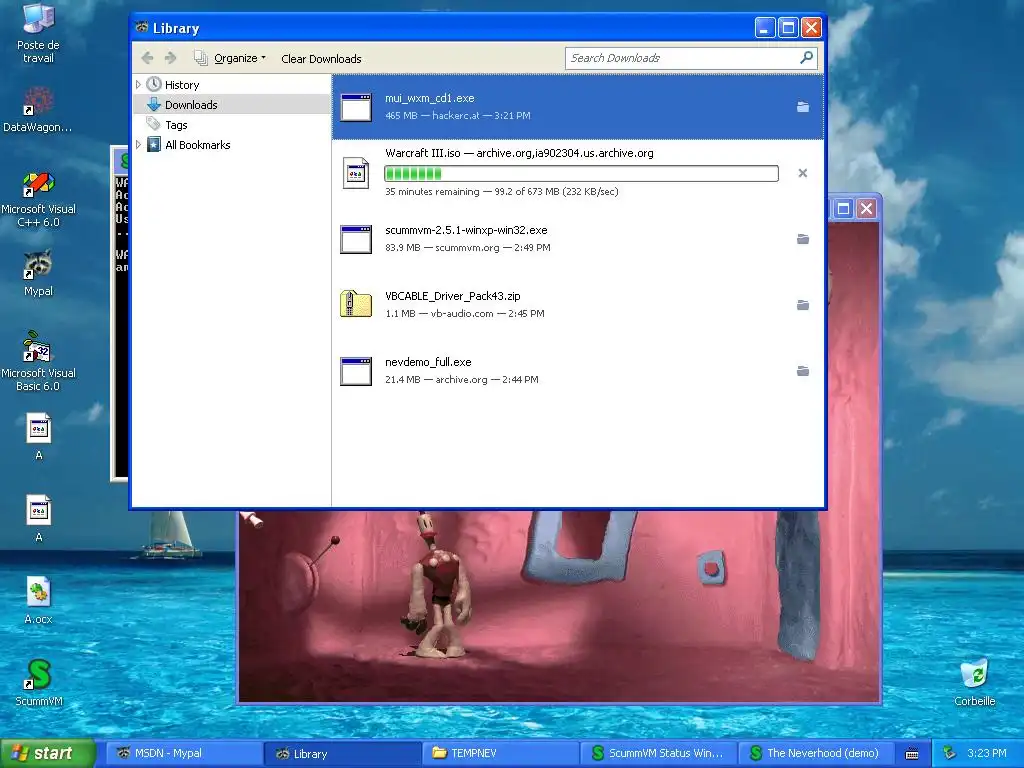Screen dimensions: 1024x768
Task: Open Microsoft Visual C++ 6.0 shortcut
Action: (38, 199)
